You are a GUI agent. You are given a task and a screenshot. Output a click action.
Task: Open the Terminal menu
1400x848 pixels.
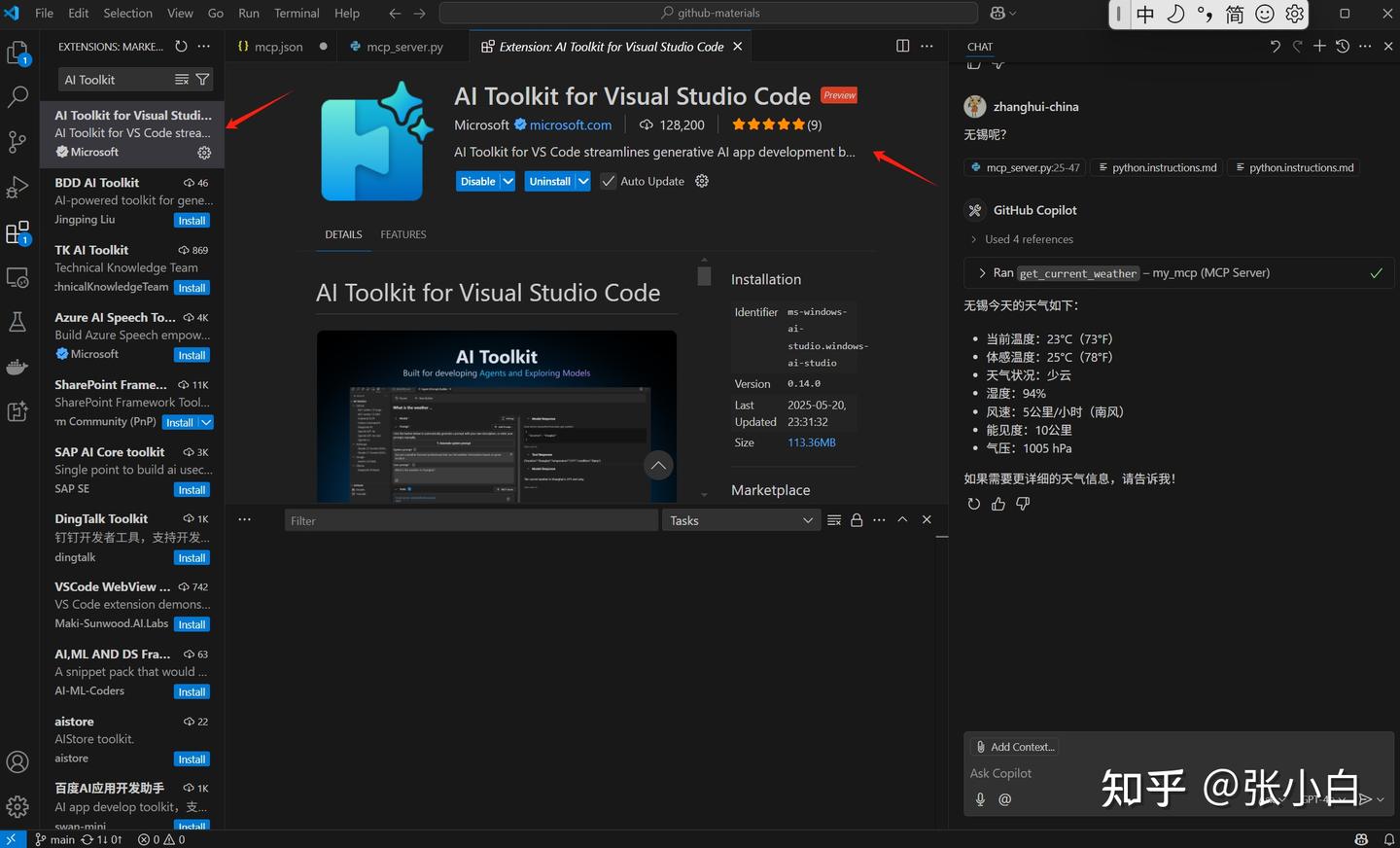[x=297, y=13]
